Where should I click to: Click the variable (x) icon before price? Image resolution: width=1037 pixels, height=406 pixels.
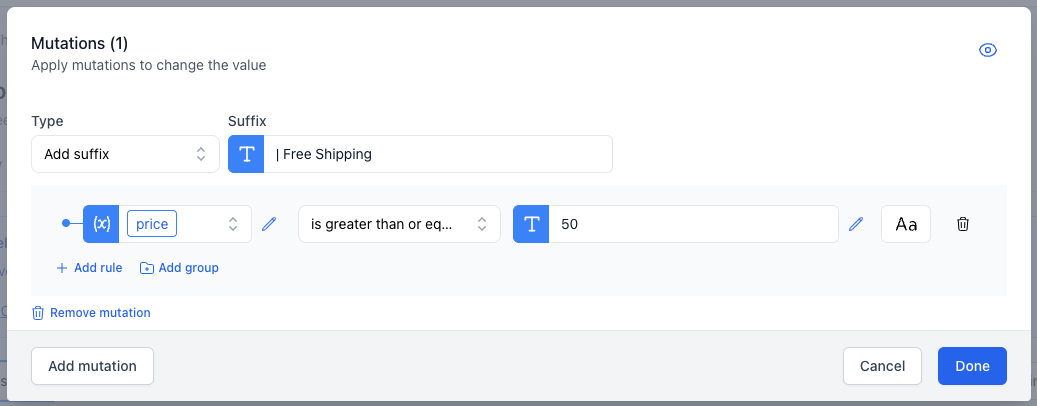(101, 224)
